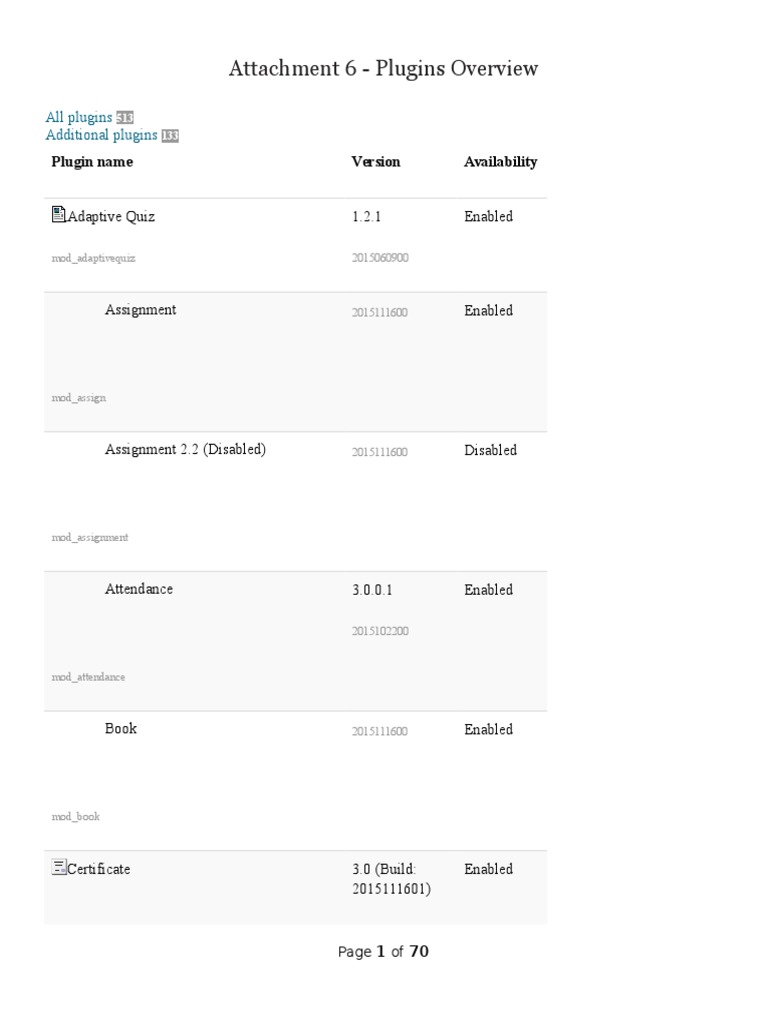Click the Attachment 6 - Plugins Overview title
Viewport: 768px width, 1024px height.
[x=383, y=68]
